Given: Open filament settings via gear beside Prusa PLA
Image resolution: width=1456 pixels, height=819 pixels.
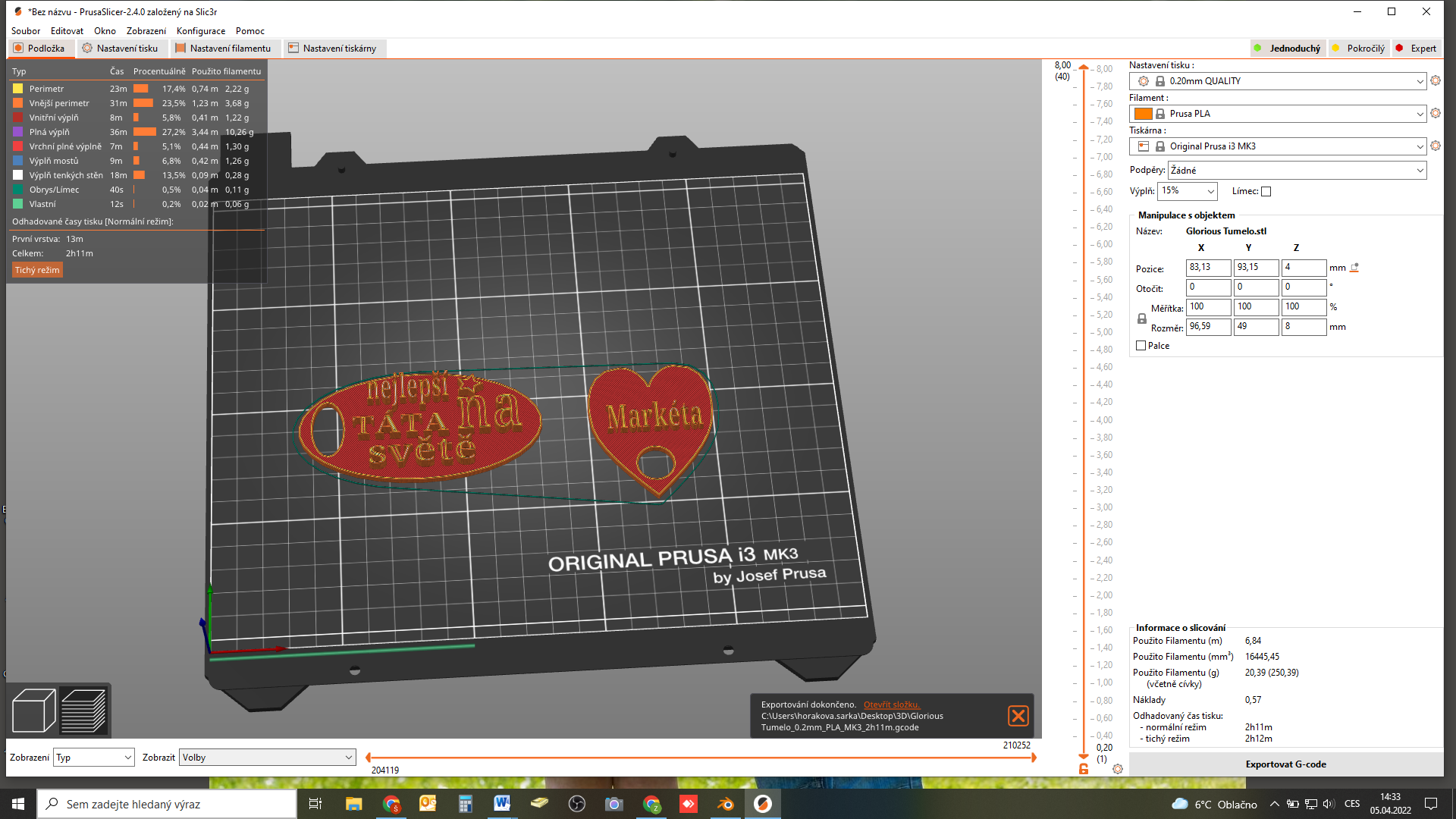Looking at the screenshot, I should (x=1436, y=114).
